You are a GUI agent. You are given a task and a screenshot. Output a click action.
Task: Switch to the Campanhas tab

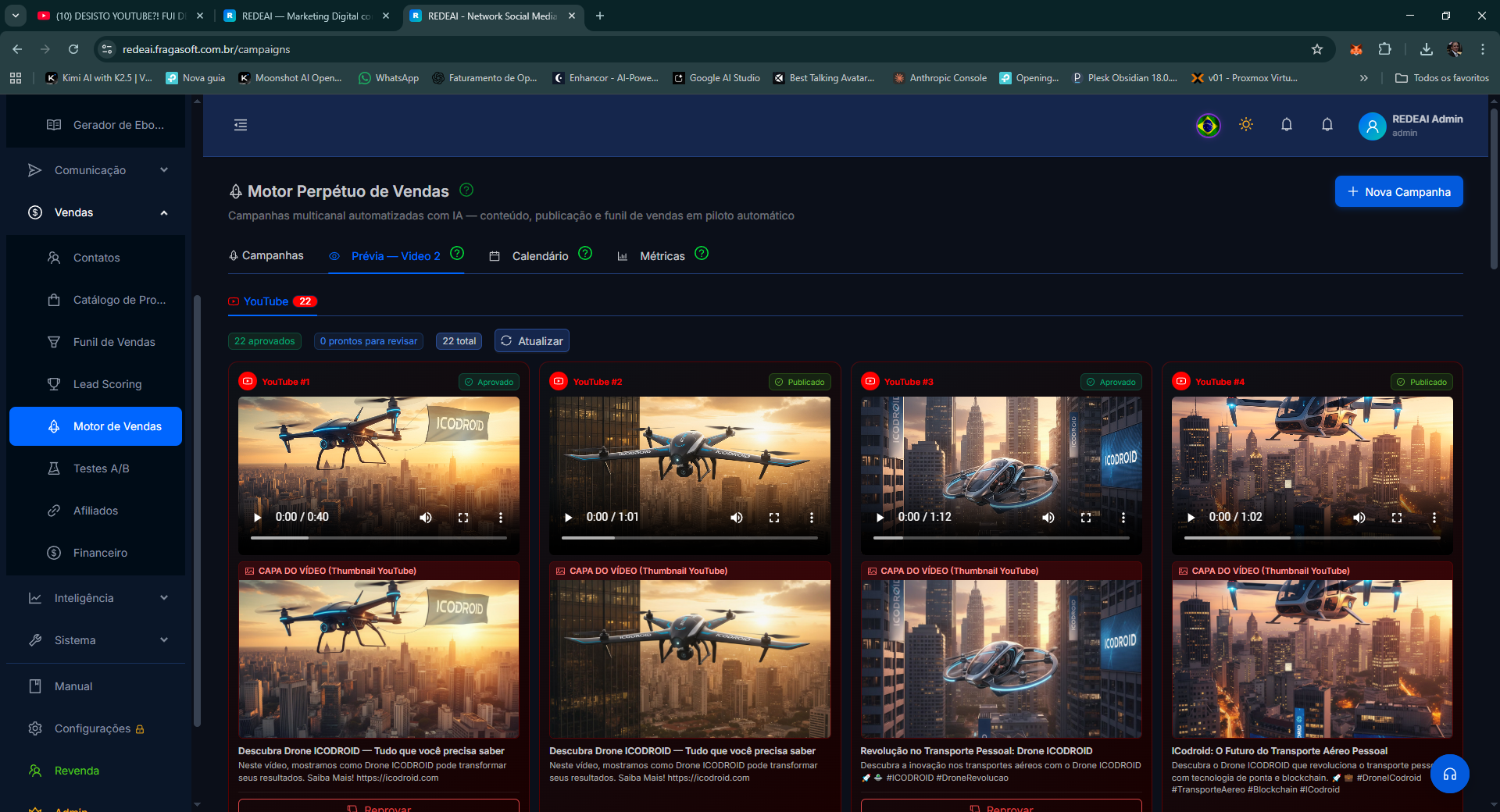[266, 256]
